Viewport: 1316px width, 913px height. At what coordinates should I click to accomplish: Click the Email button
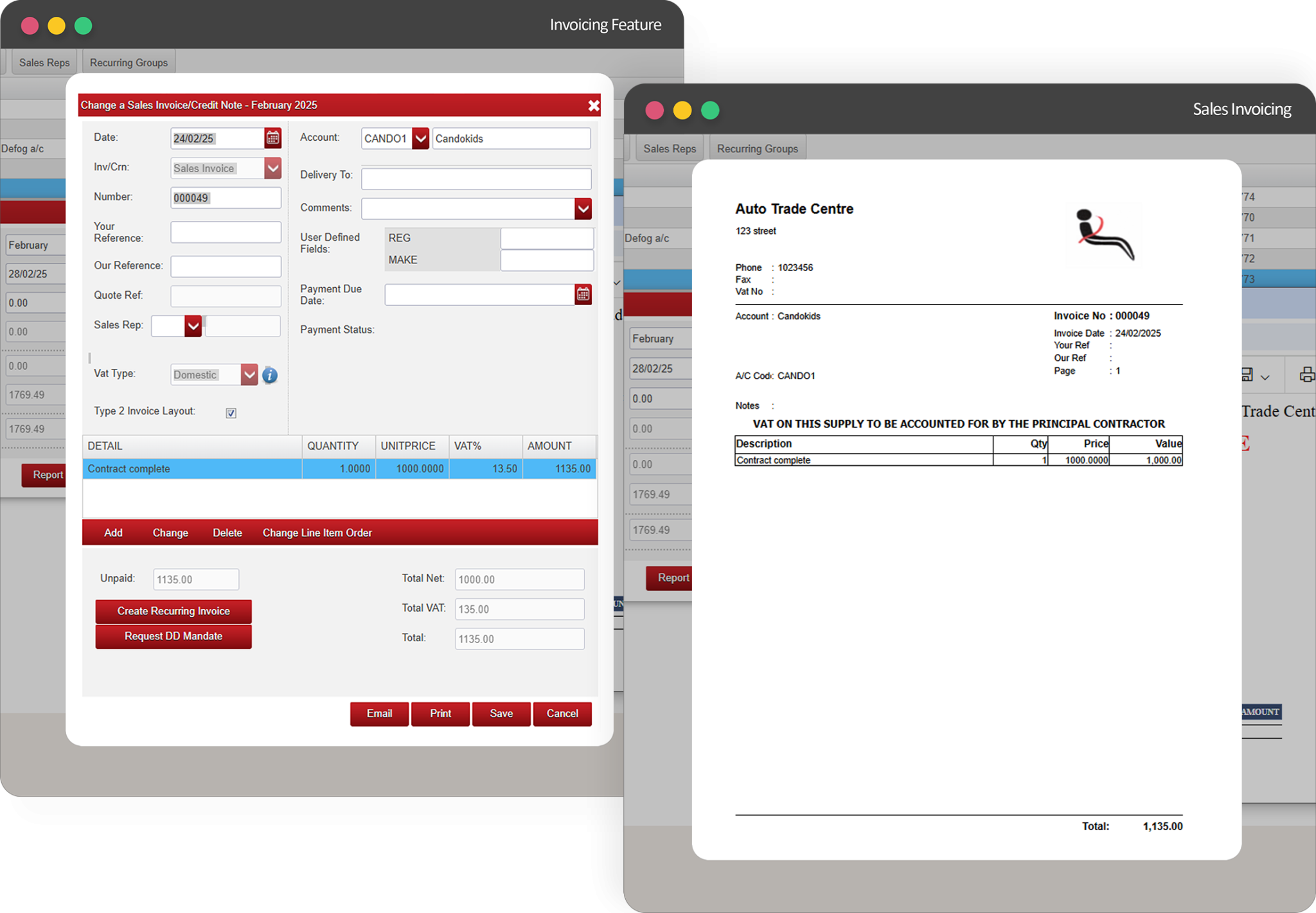tap(379, 713)
